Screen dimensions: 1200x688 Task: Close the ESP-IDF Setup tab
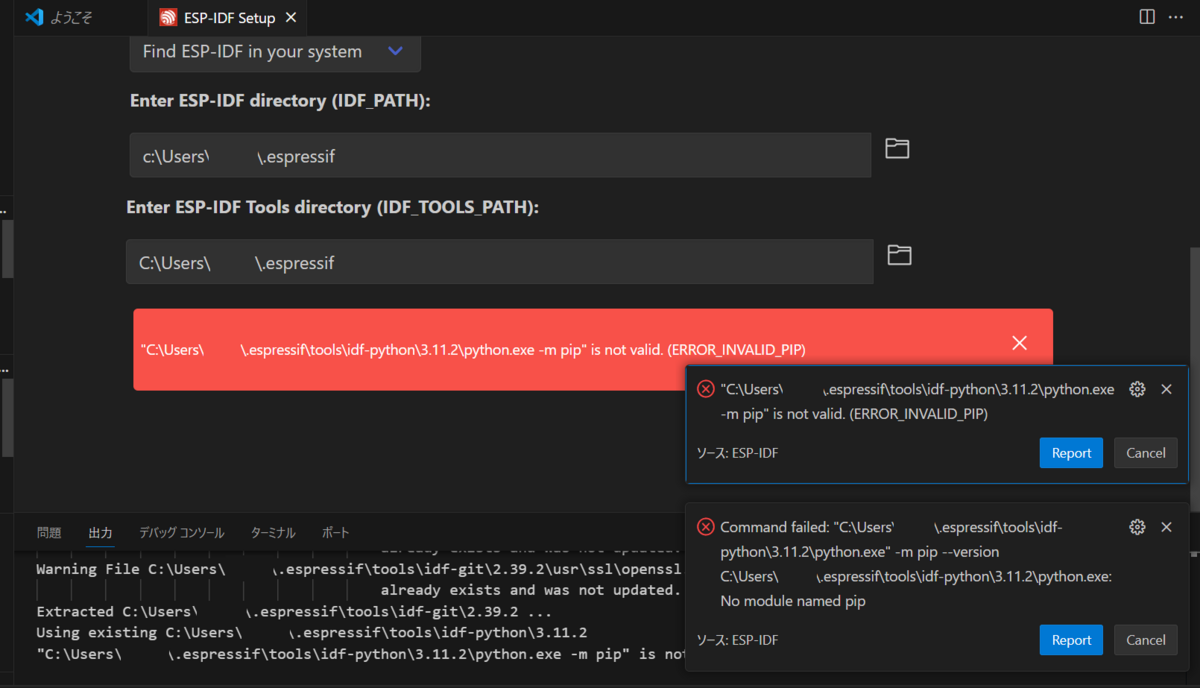[291, 17]
